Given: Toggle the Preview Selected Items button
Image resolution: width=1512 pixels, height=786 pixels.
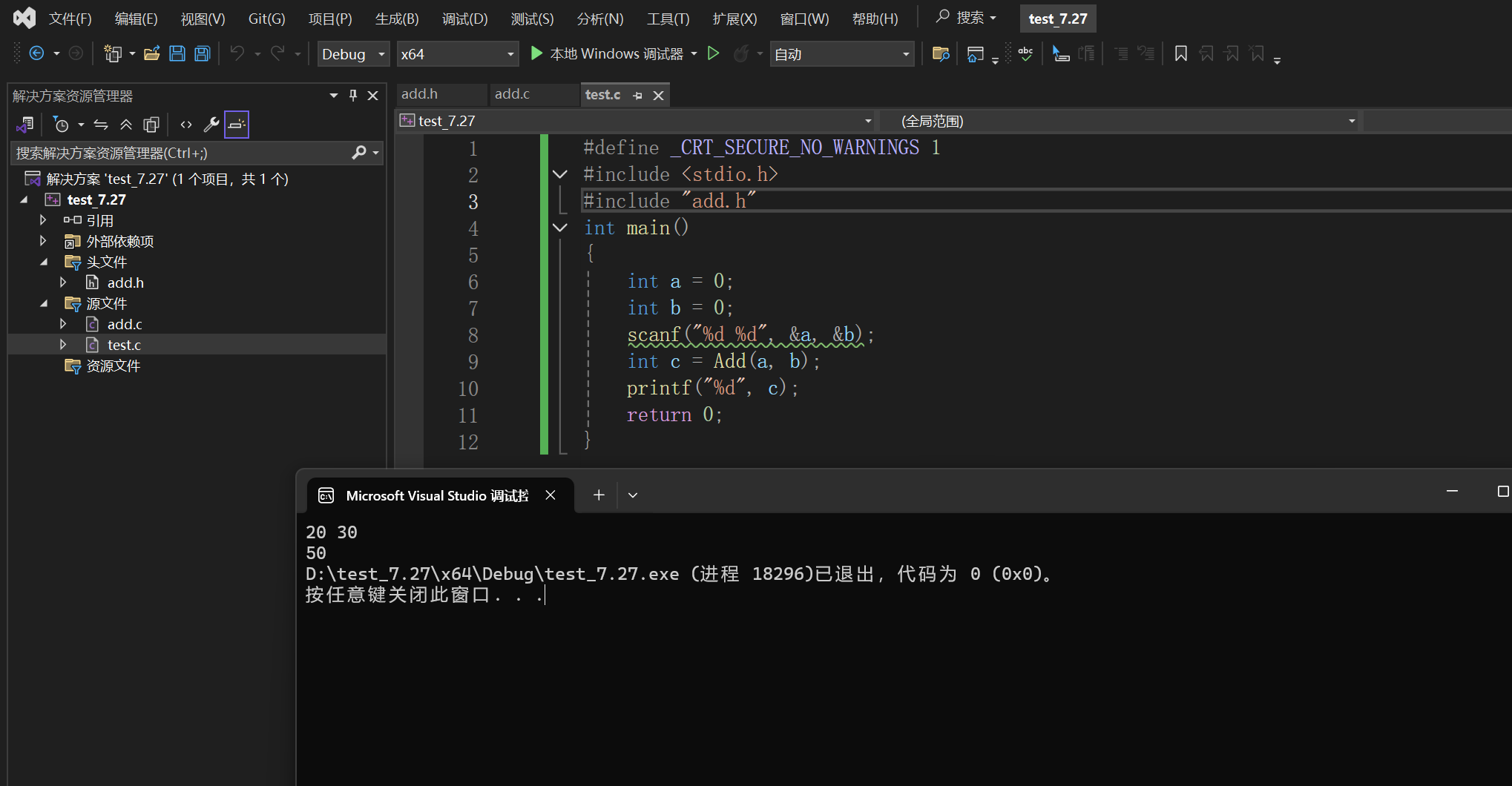Looking at the screenshot, I should click(236, 124).
